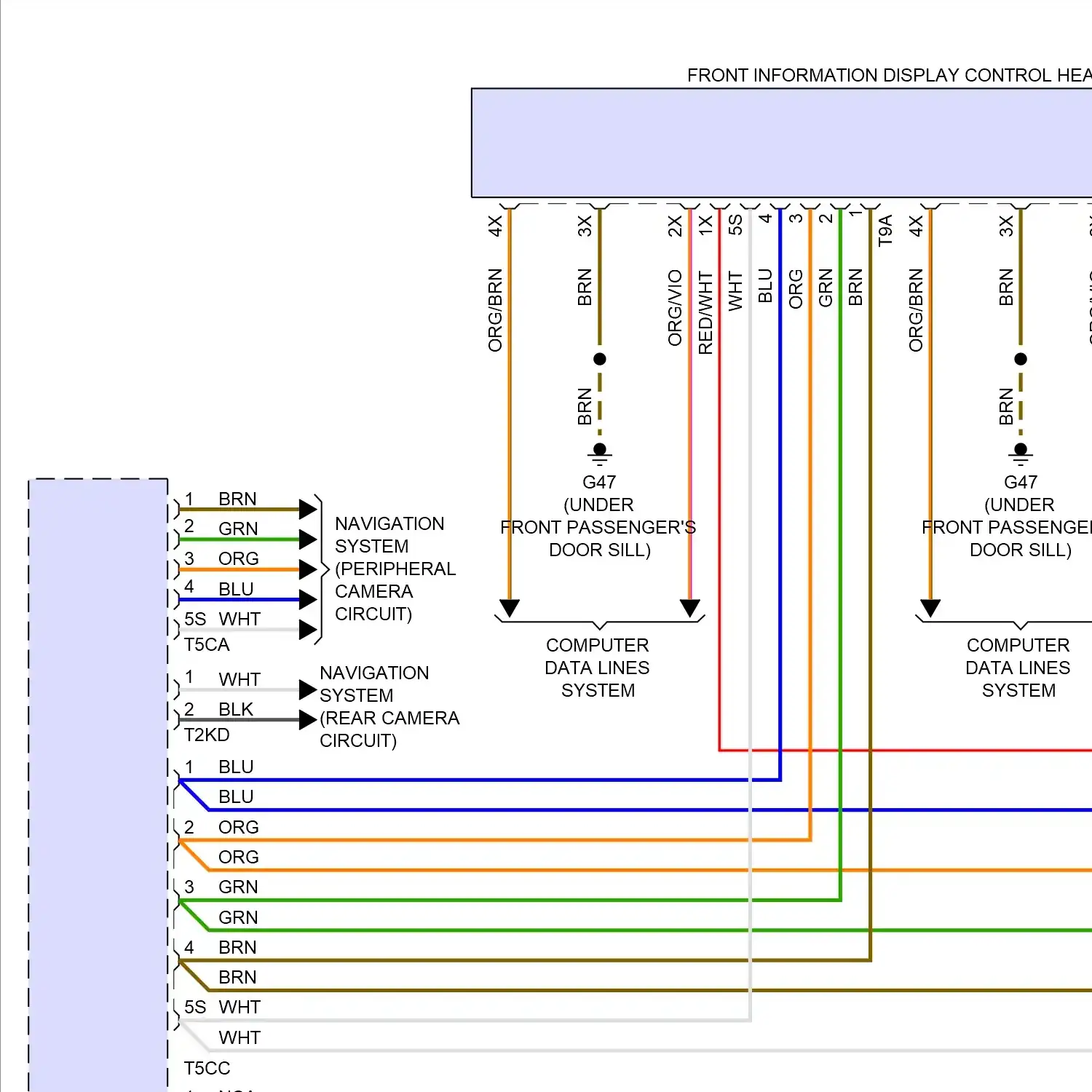This screenshot has width=1092, height=1092.
Task: Click the vertical GRN label under T9A pin 2
Action: 826,288
